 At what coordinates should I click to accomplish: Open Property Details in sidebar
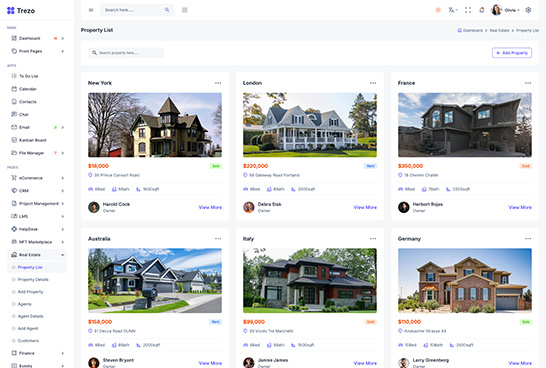click(33, 280)
